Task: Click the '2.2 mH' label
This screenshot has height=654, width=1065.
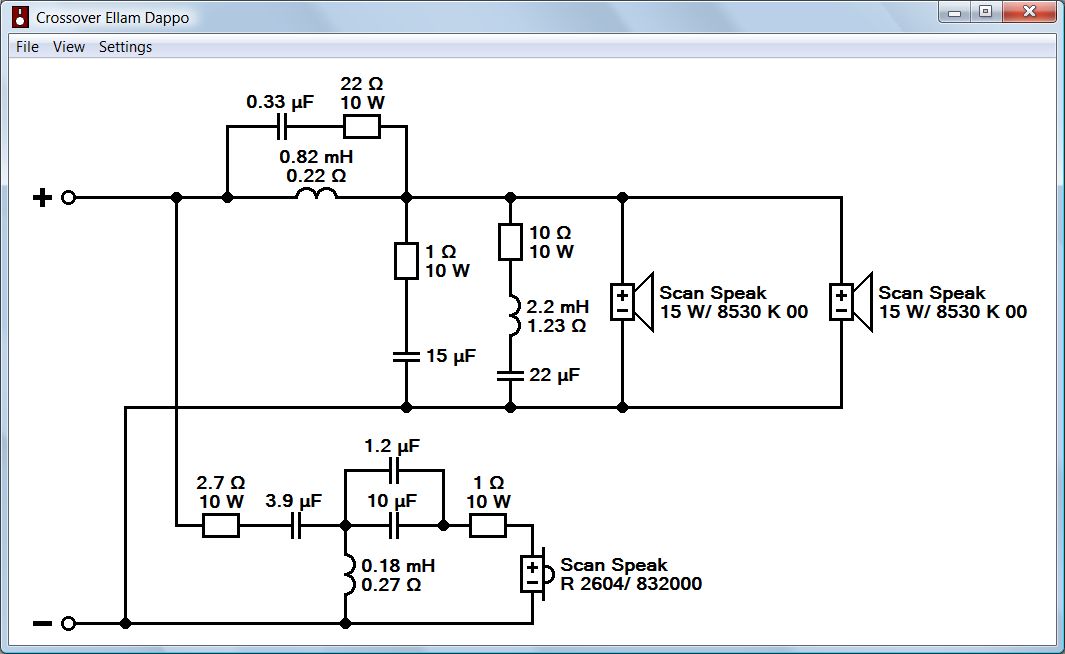Action: [x=558, y=306]
